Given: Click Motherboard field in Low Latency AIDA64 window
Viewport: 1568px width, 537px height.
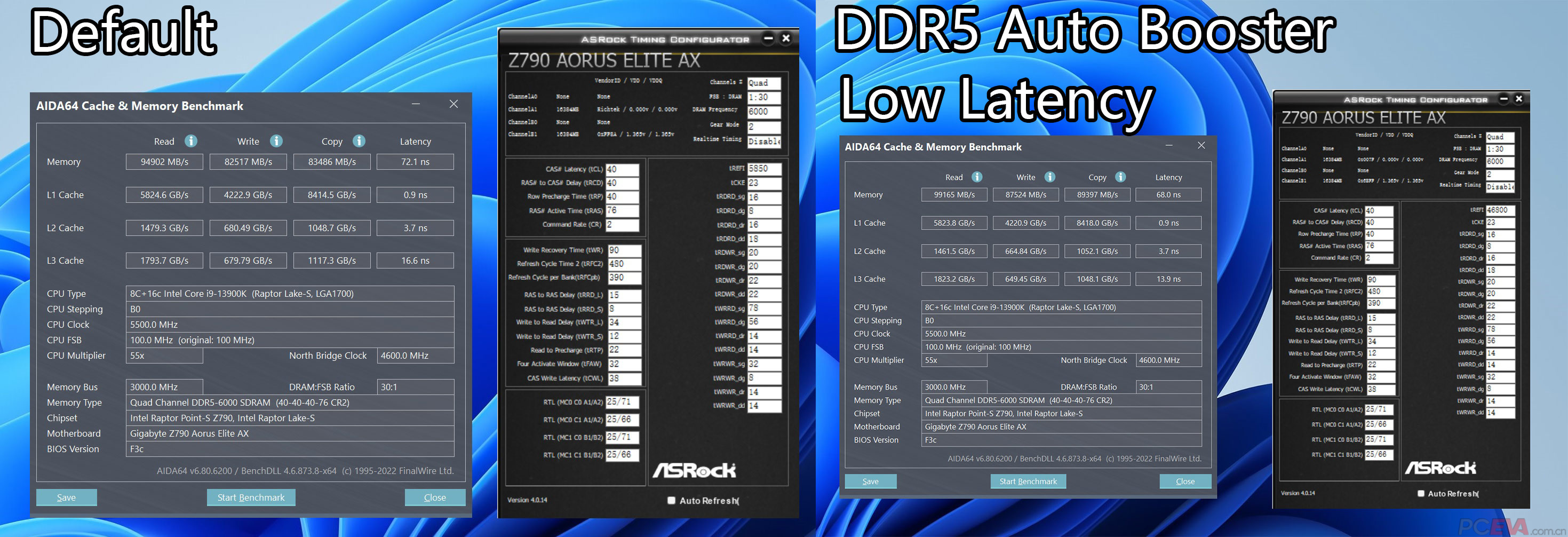Looking at the screenshot, I should (1062, 427).
